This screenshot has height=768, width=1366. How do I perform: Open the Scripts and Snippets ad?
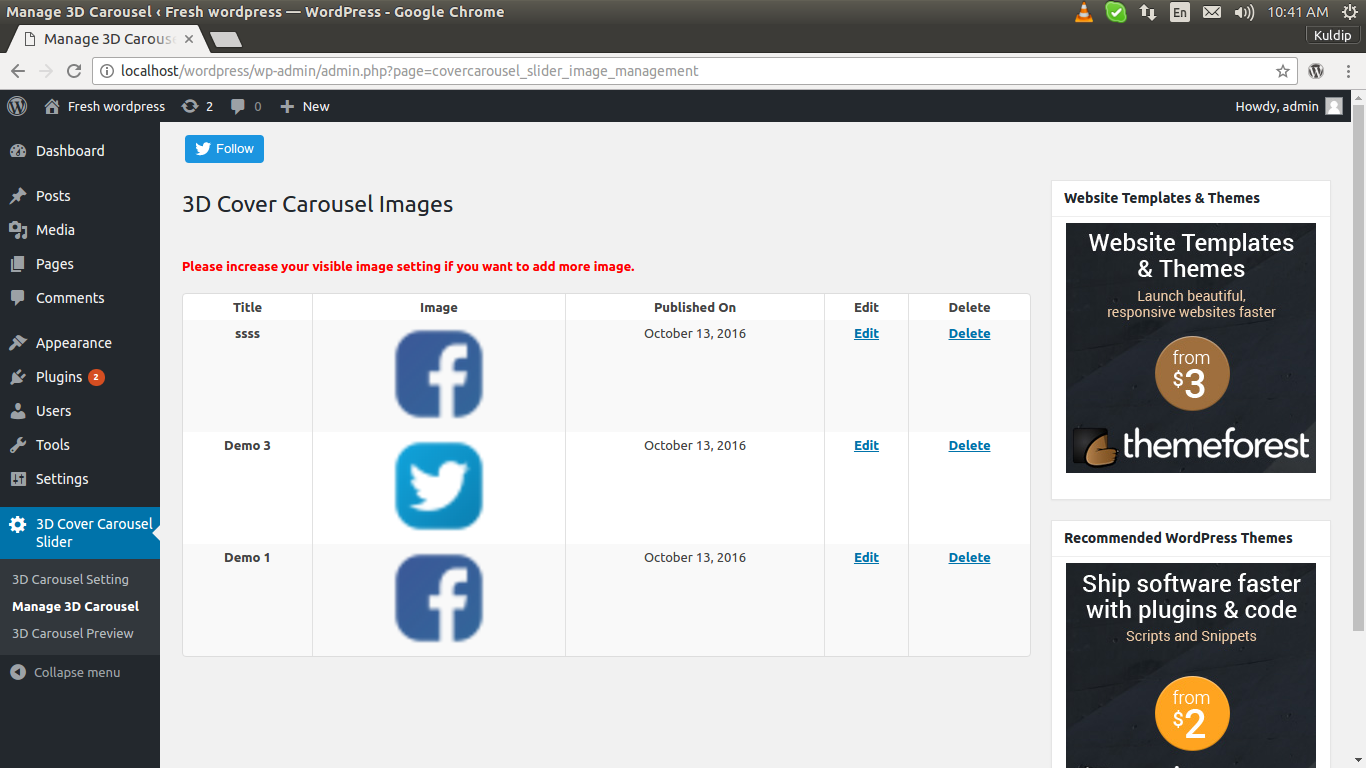1191,665
